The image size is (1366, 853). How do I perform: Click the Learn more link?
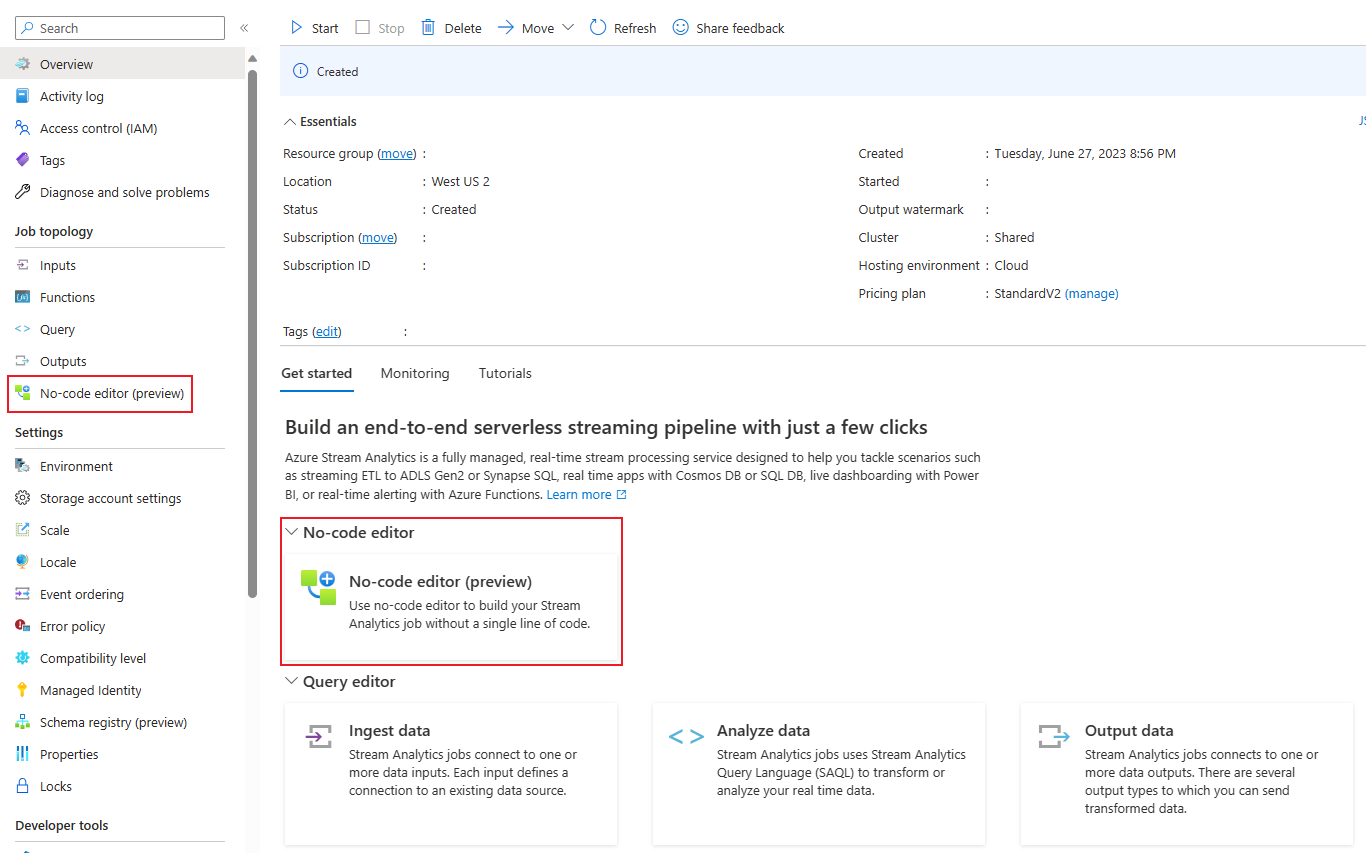pyautogui.click(x=579, y=495)
